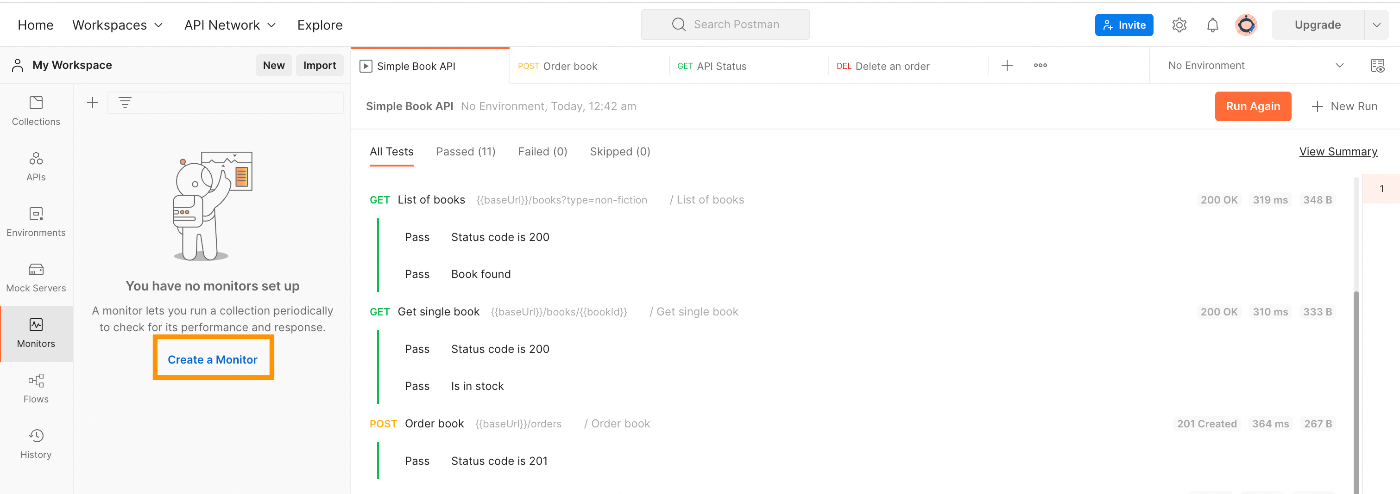Click the New button in workspace header
Image resolution: width=1400 pixels, height=494 pixels.
(x=274, y=66)
